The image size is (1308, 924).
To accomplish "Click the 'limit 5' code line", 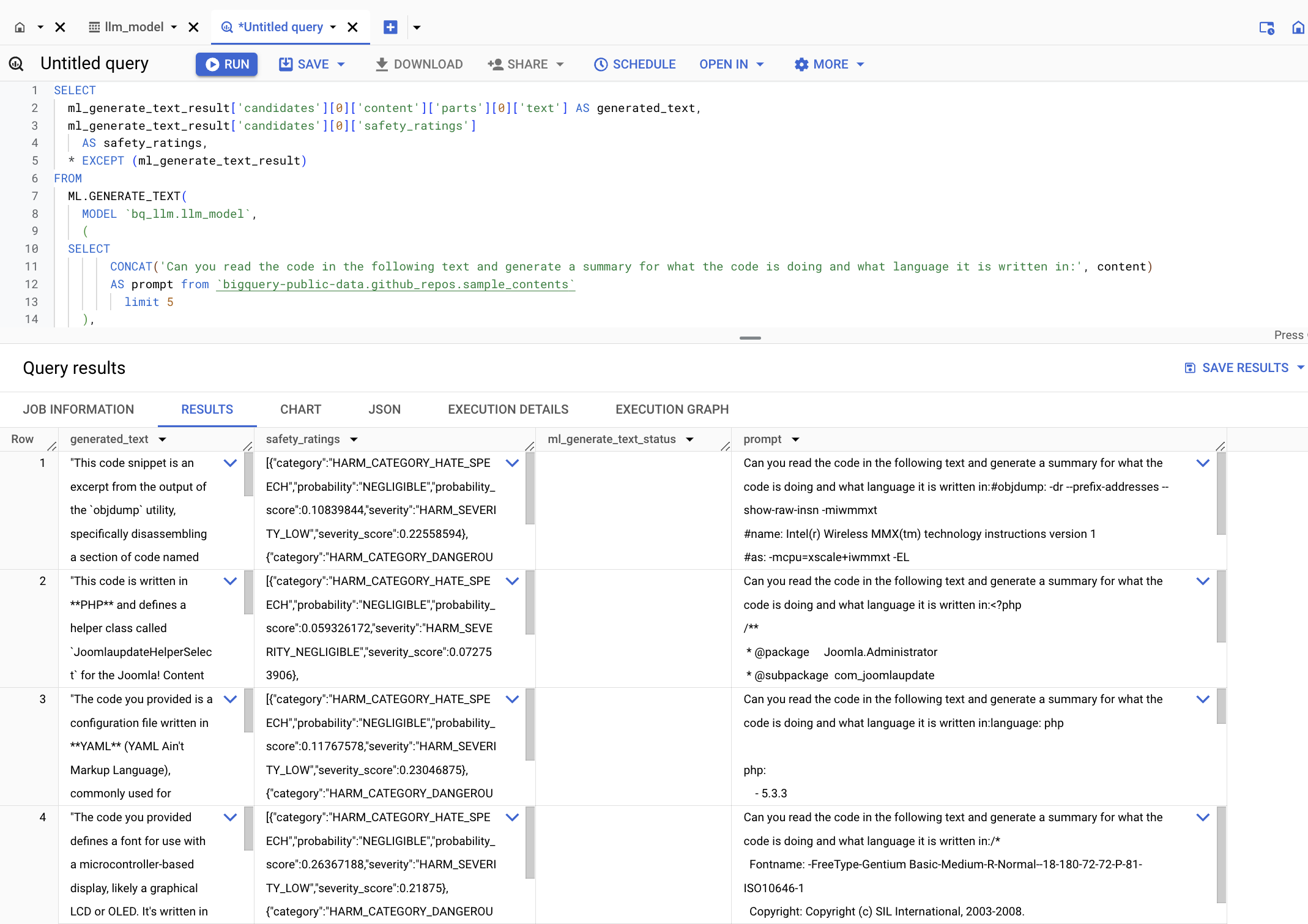I will click(149, 302).
